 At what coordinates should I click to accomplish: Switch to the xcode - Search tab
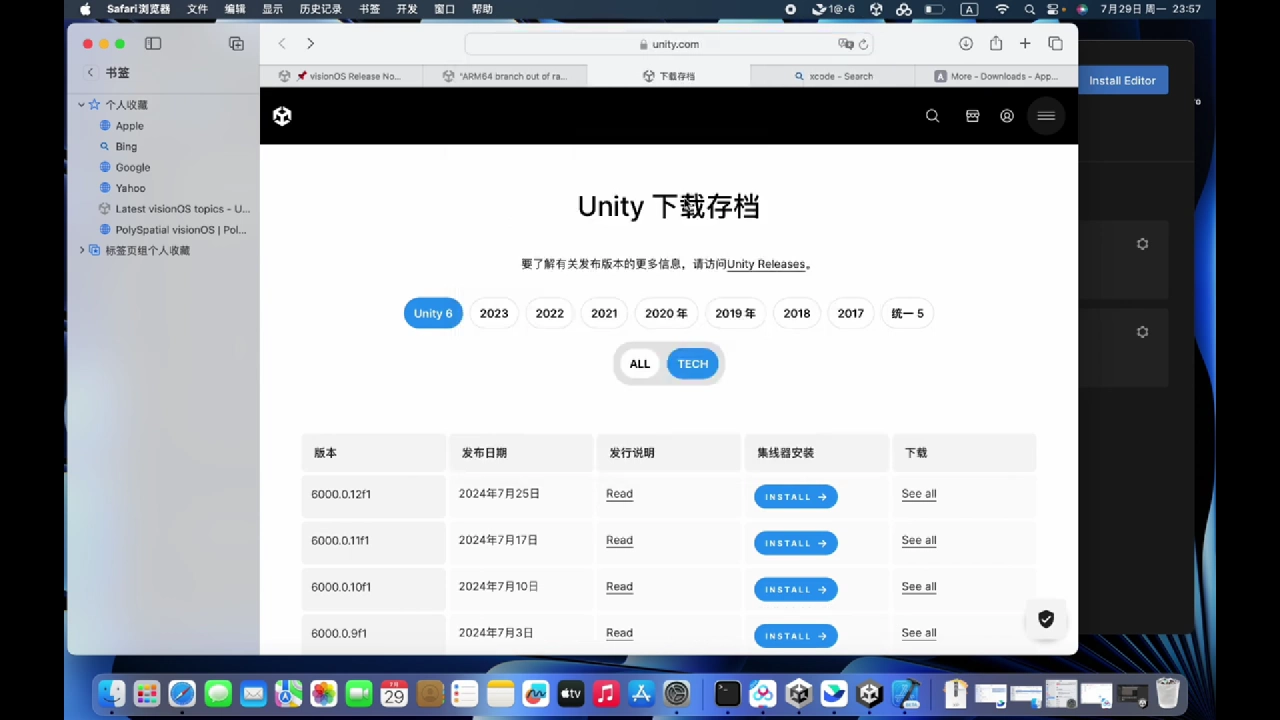(833, 76)
